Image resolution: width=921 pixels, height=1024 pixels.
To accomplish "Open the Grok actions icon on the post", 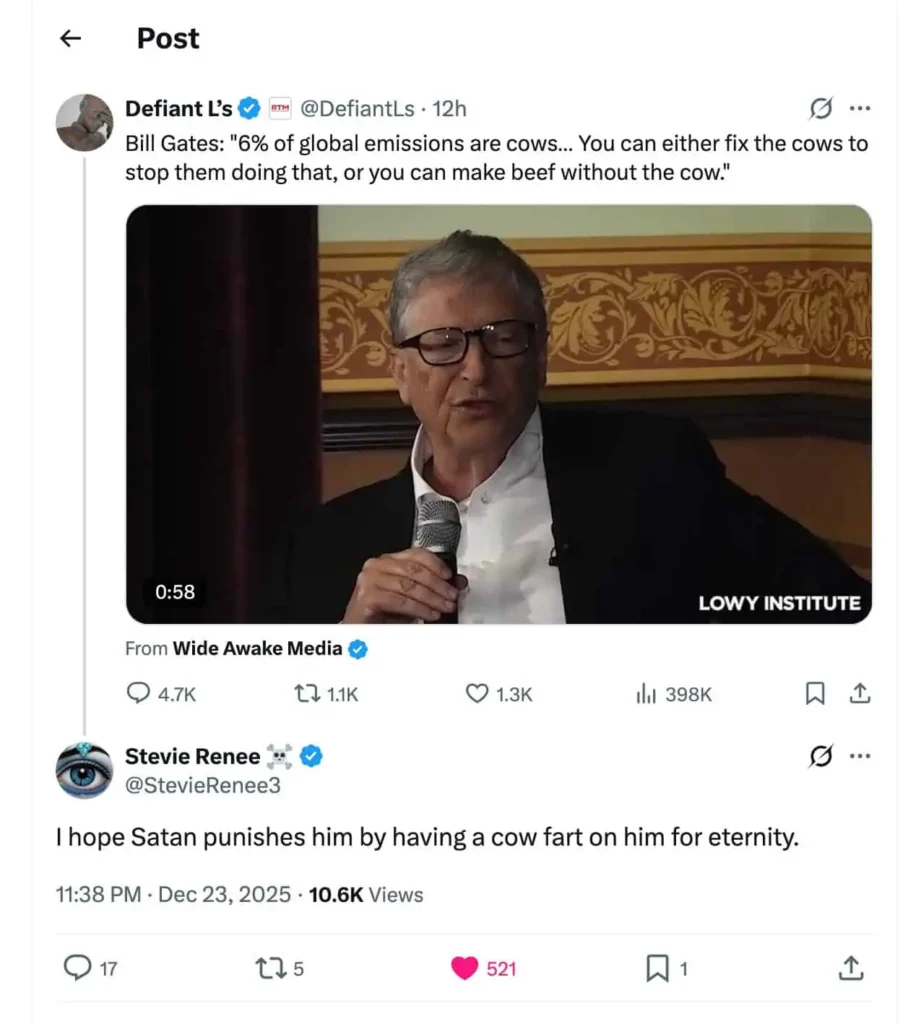I will click(x=820, y=108).
